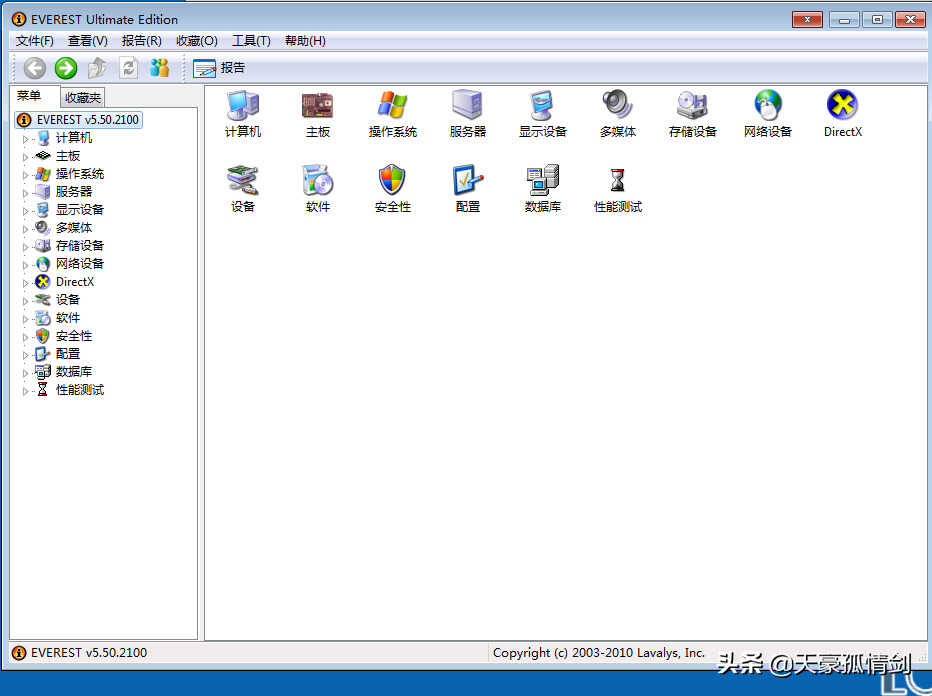Open the 数据库 database icon in main panel
Viewport: 932px width, 696px height.
click(543, 180)
